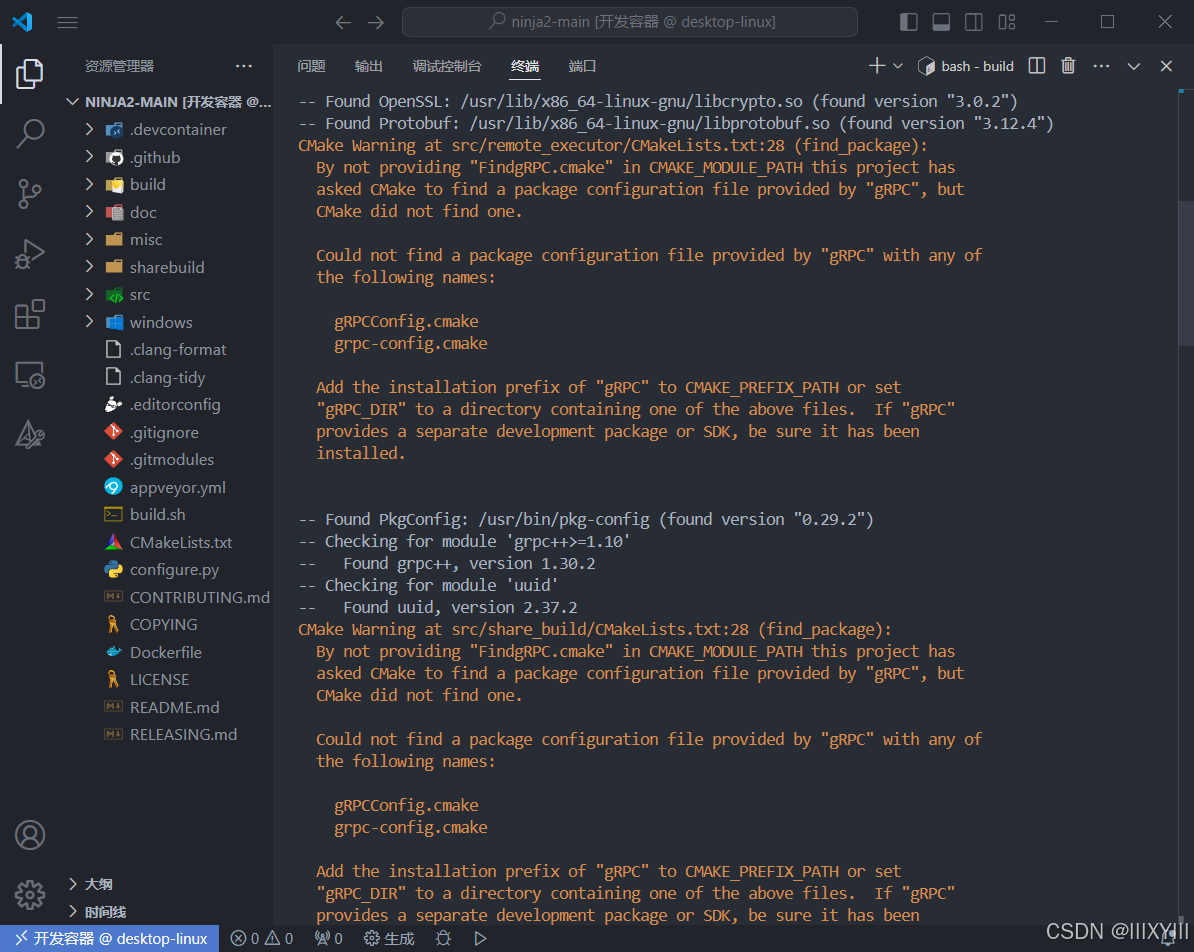Viewport: 1194px width, 952px height.
Task: Start debugging via status bar bug icon
Action: [x=442, y=938]
